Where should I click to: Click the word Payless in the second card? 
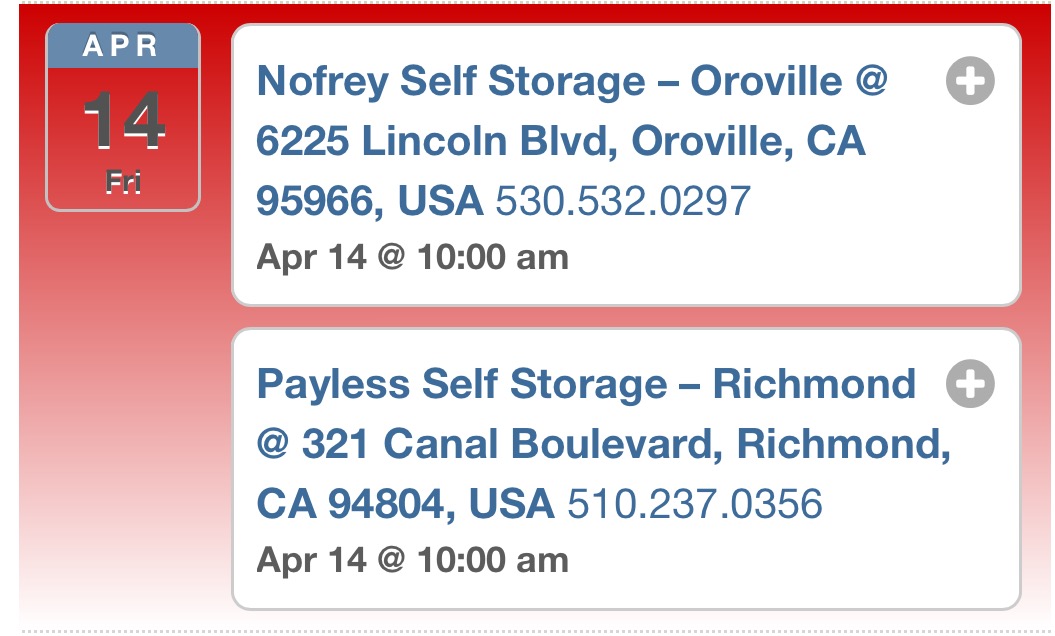(x=333, y=384)
